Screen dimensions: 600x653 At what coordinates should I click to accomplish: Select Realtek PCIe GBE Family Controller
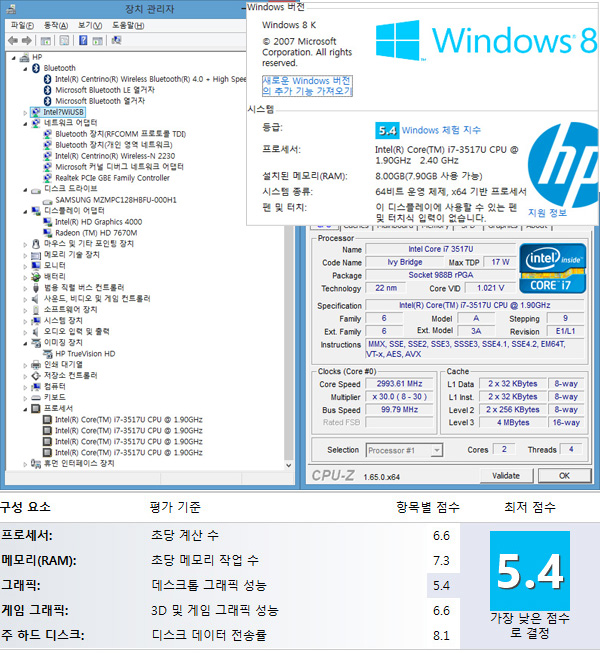pos(112,178)
